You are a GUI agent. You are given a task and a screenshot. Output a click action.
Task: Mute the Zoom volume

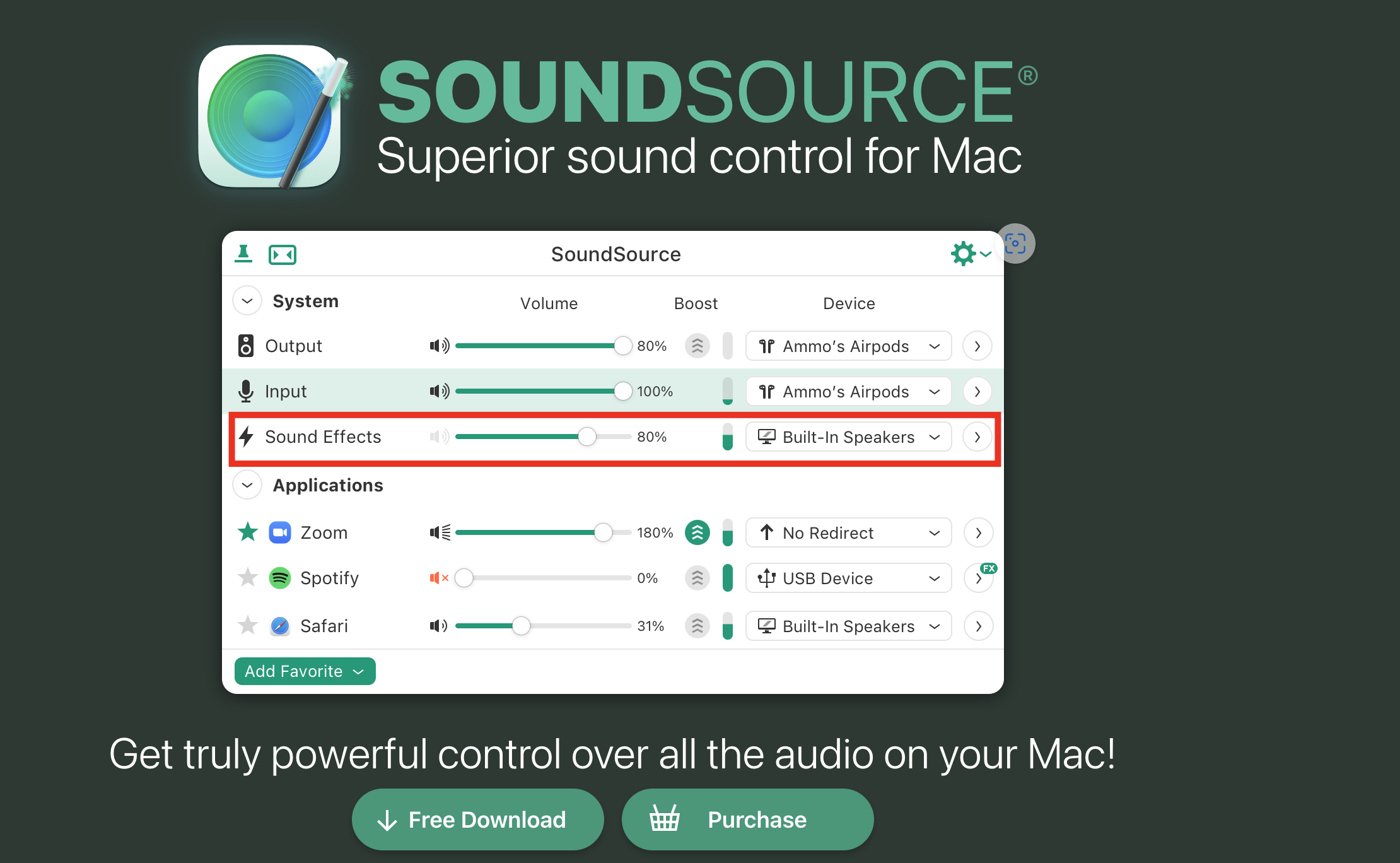tap(440, 532)
